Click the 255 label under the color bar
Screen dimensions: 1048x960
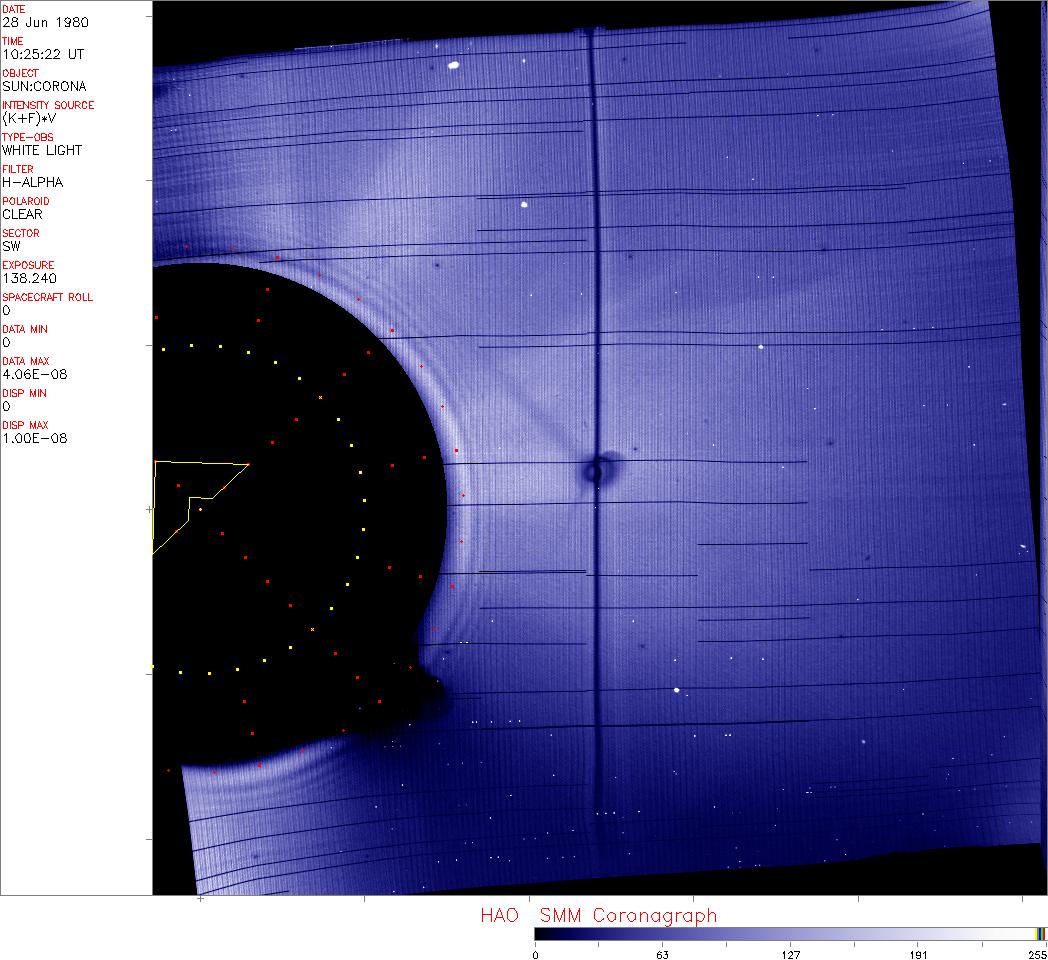(x=1037, y=954)
